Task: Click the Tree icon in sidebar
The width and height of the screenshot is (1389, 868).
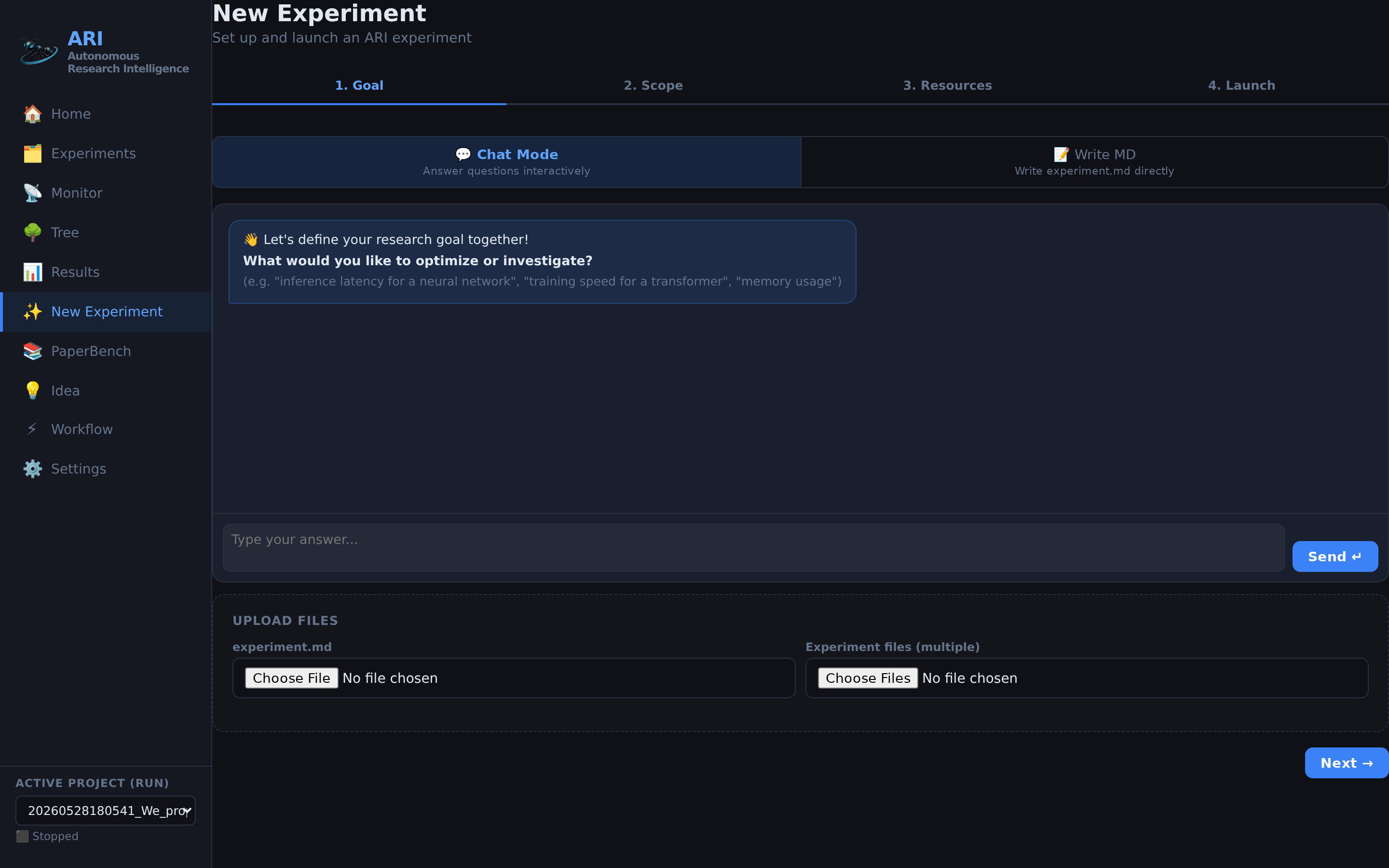Action: (x=33, y=232)
